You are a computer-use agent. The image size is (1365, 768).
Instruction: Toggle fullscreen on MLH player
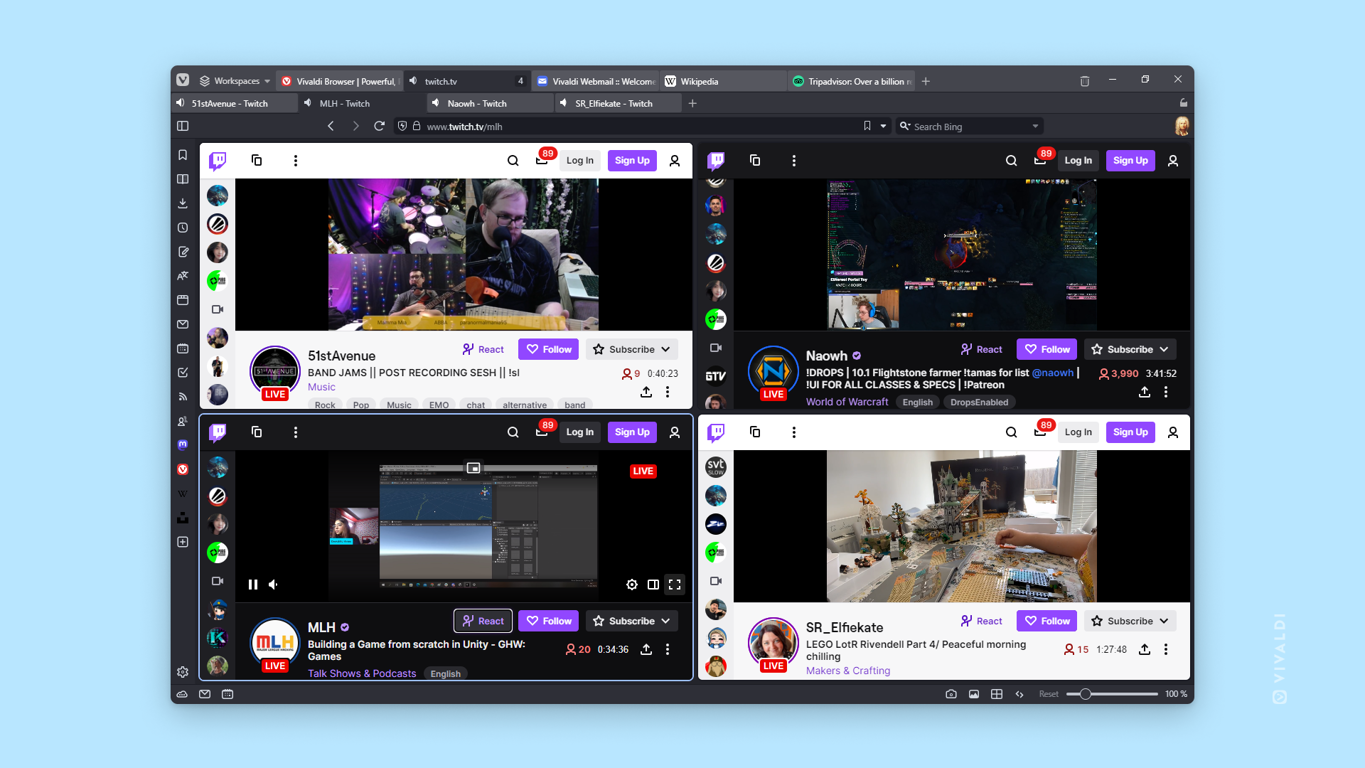click(x=675, y=585)
